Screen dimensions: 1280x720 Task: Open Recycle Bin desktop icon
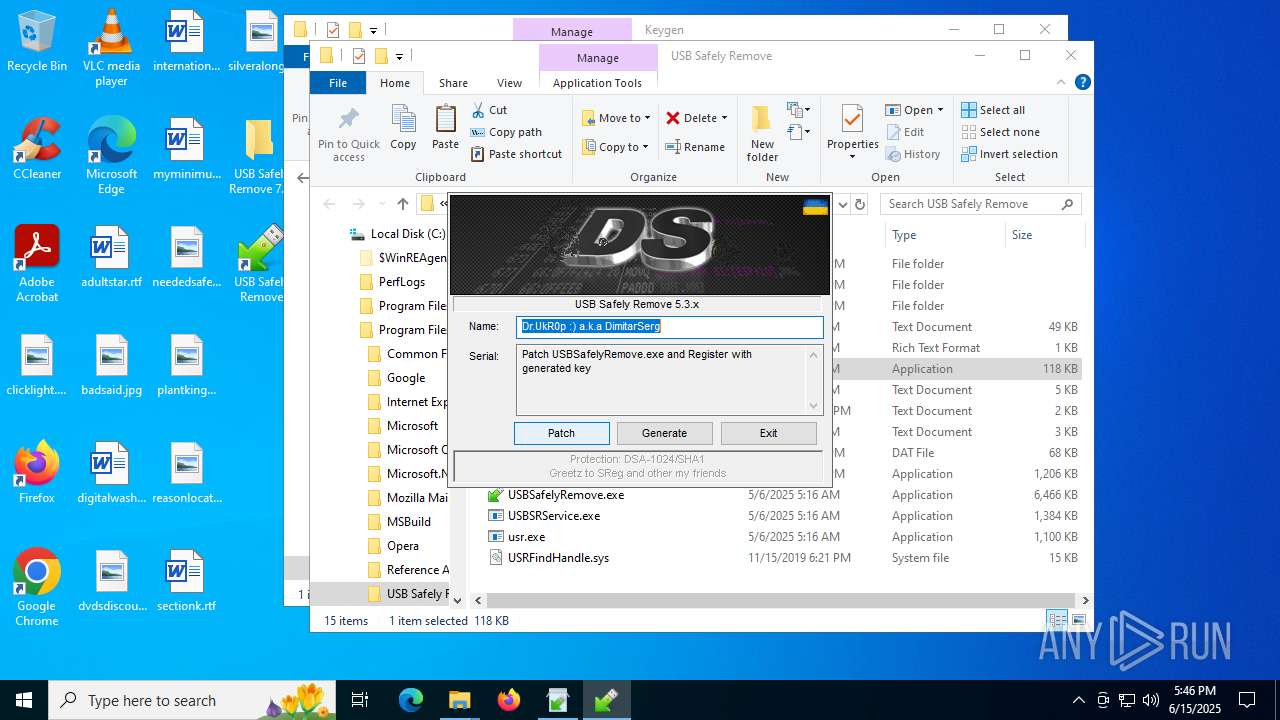(x=37, y=42)
